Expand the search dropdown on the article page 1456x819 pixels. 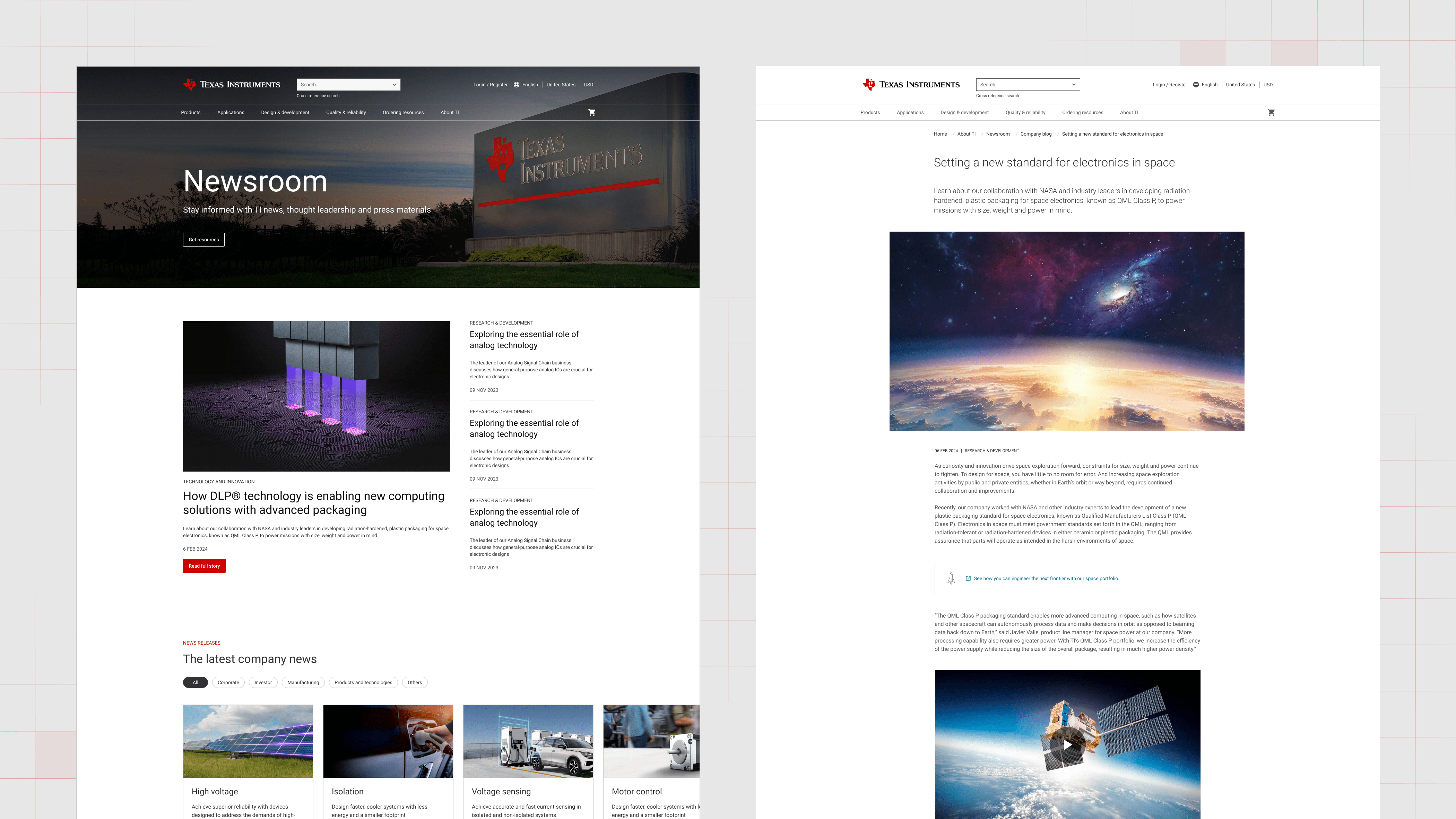(1073, 84)
